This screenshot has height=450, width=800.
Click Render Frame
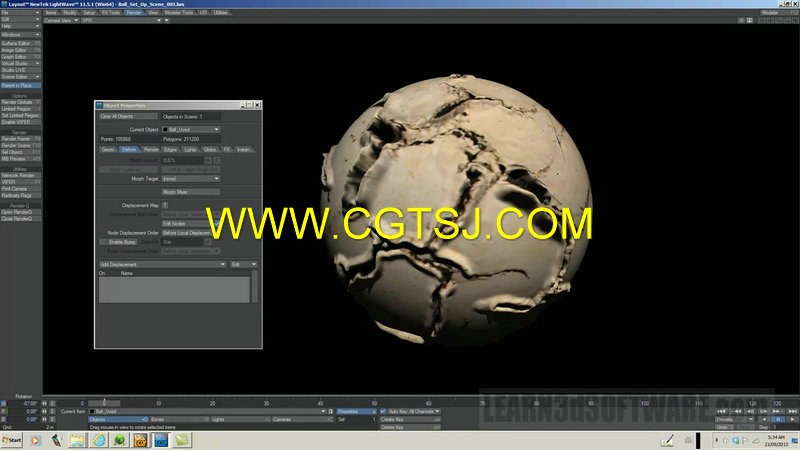(20, 139)
